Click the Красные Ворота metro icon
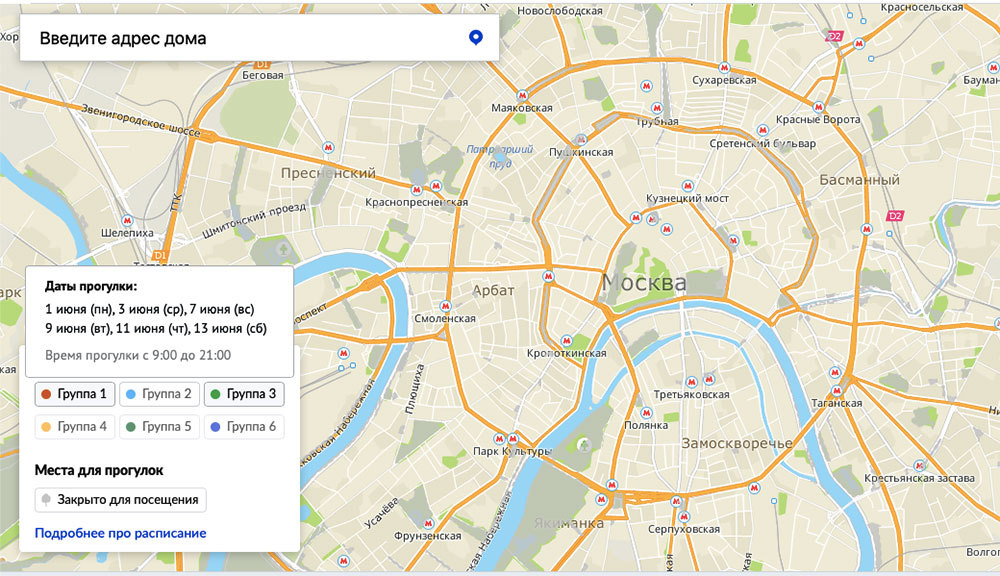 coord(820,105)
